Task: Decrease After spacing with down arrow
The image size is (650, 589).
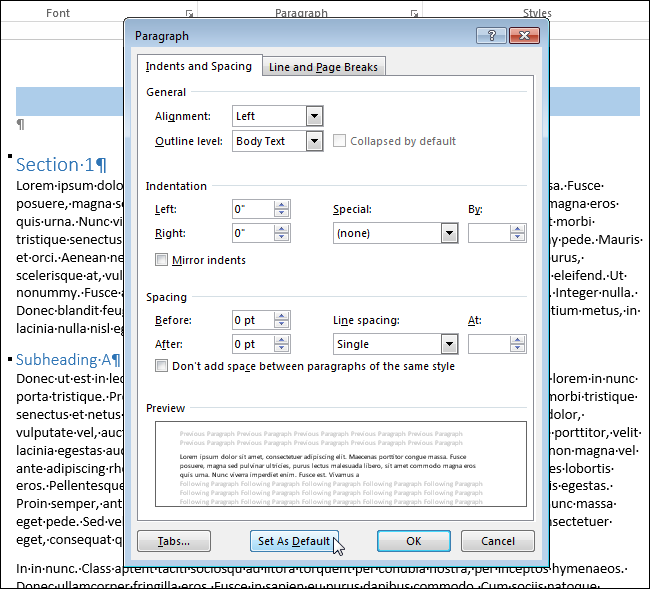Action: pos(282,348)
